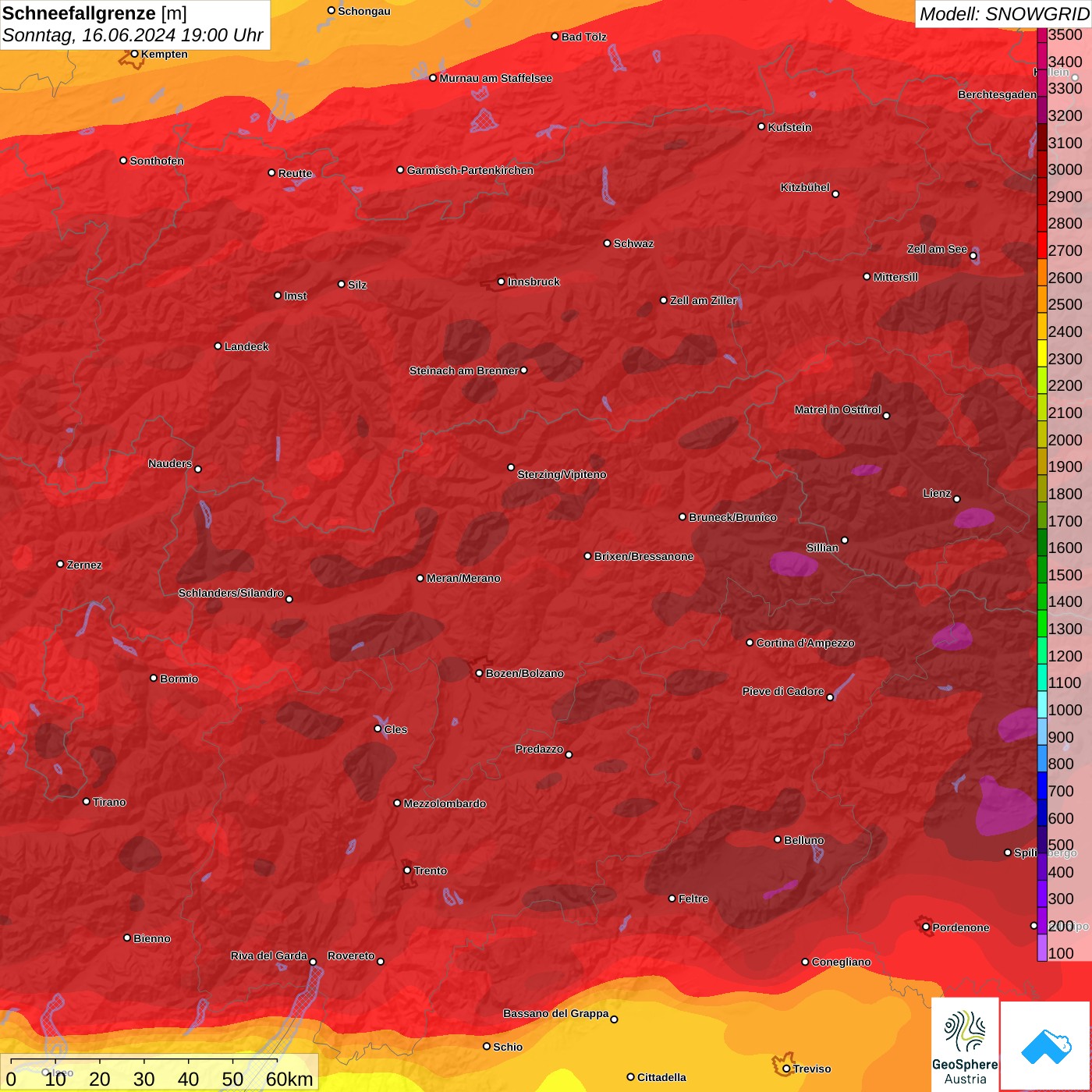
Task: Select the Belluno city marker dot
Action: point(777,839)
